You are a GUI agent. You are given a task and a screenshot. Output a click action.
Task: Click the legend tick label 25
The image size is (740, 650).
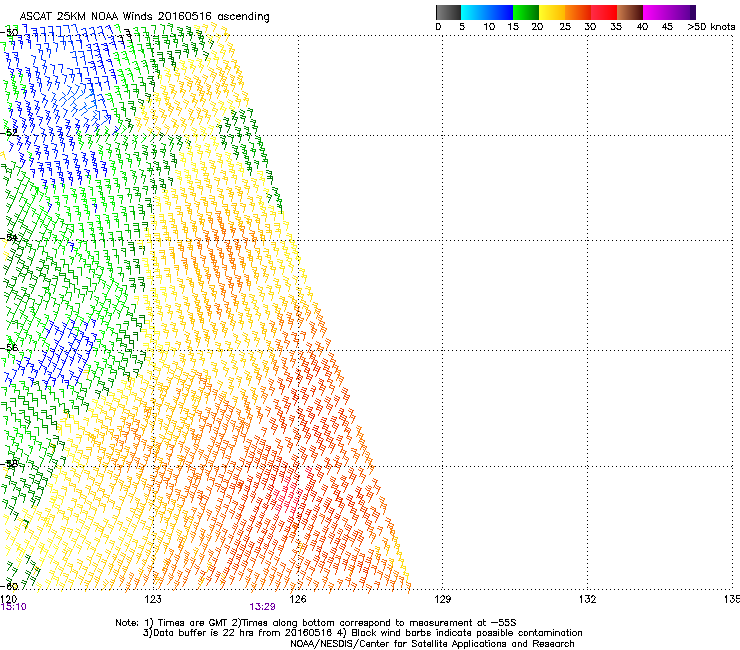pos(565,27)
